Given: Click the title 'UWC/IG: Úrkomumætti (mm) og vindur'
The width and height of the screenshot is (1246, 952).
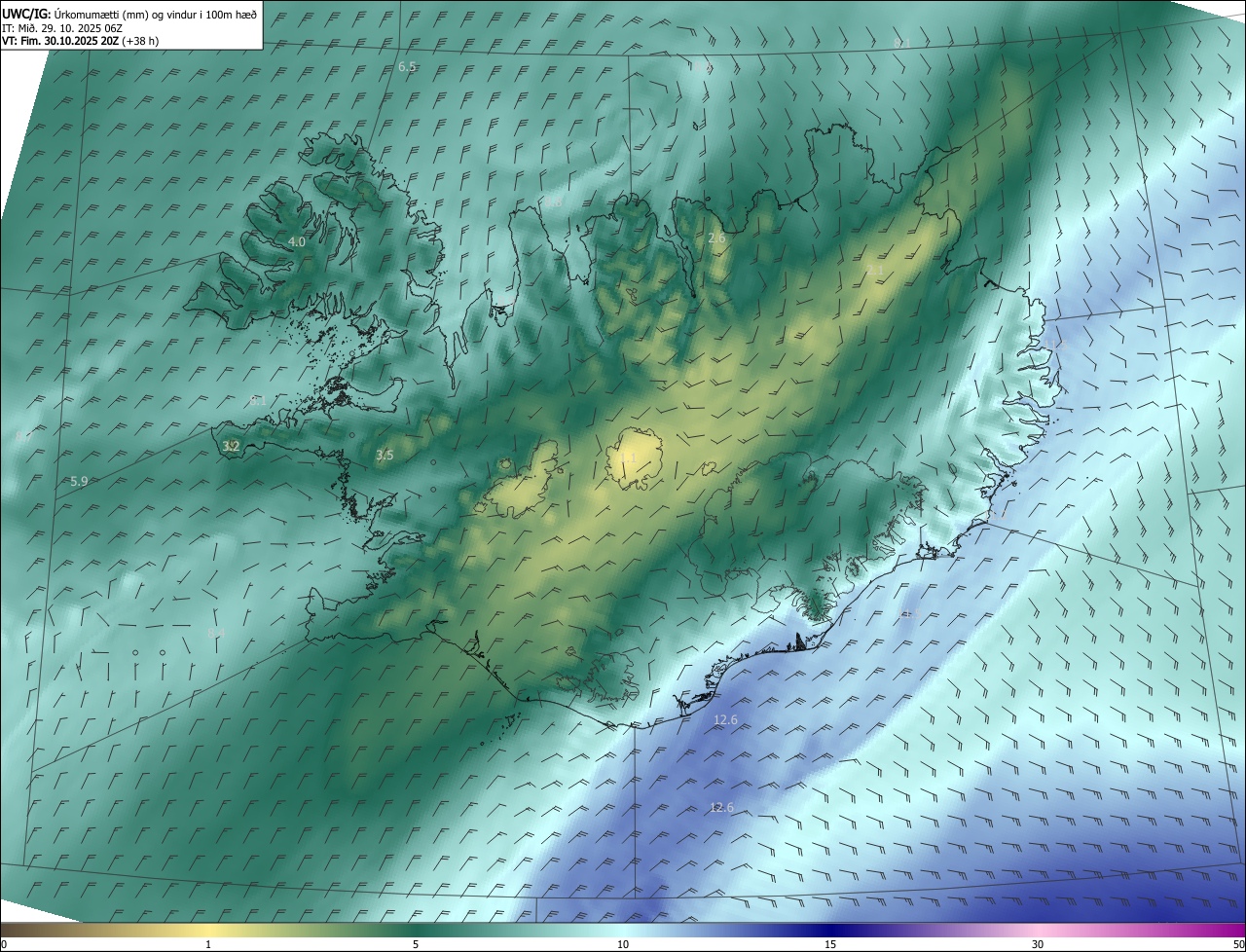Looking at the screenshot, I should tap(129, 14).
